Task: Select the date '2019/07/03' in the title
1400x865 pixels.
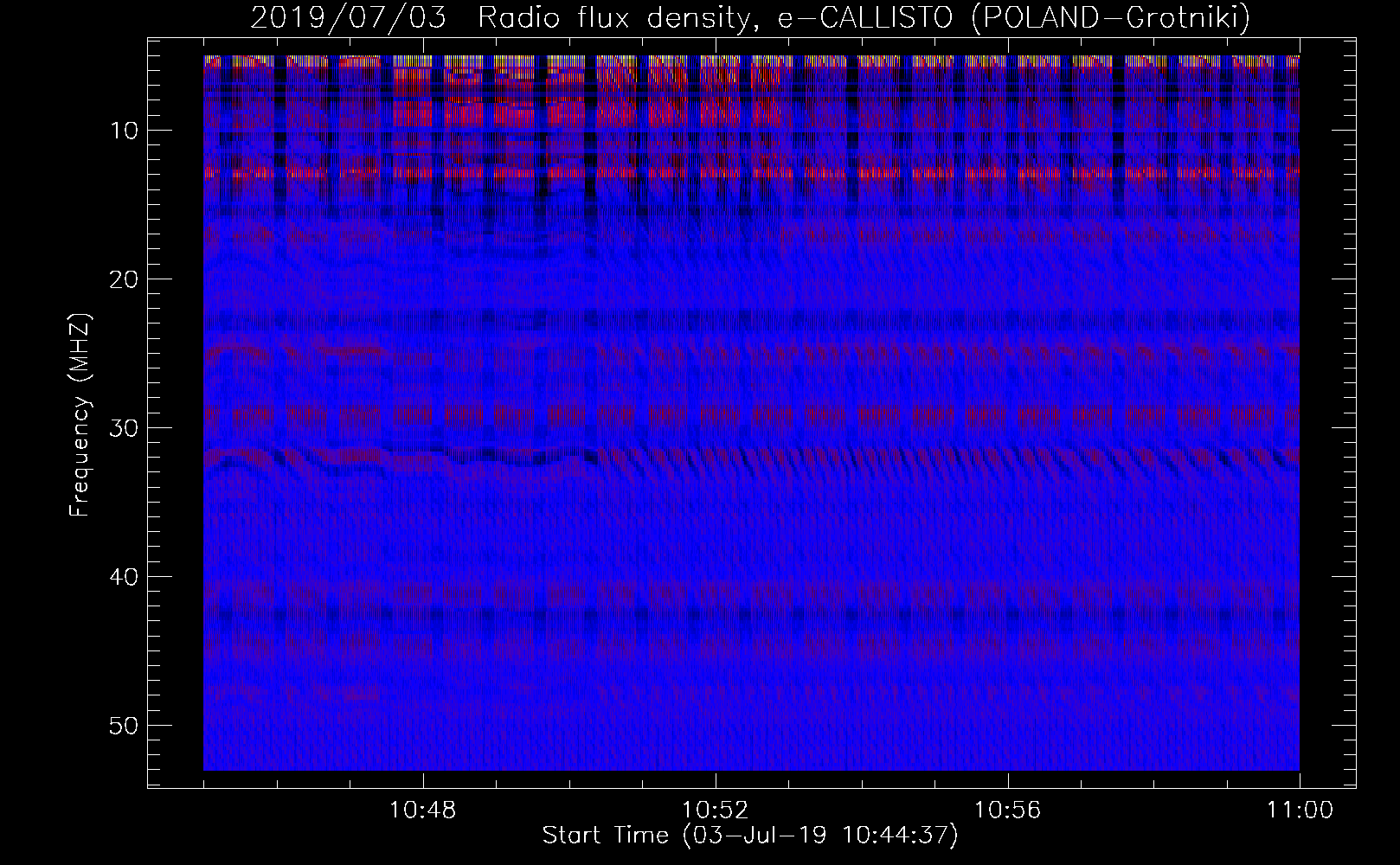Action: click(349, 18)
